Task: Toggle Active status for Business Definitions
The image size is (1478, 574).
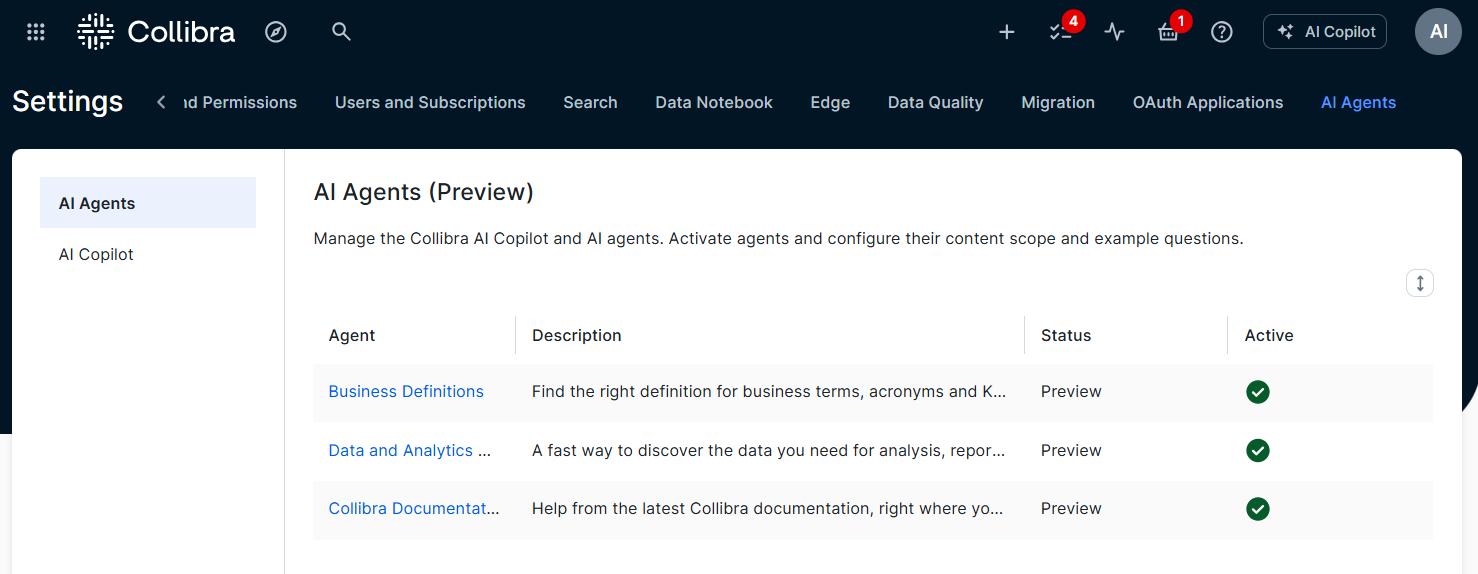Action: click(x=1257, y=392)
